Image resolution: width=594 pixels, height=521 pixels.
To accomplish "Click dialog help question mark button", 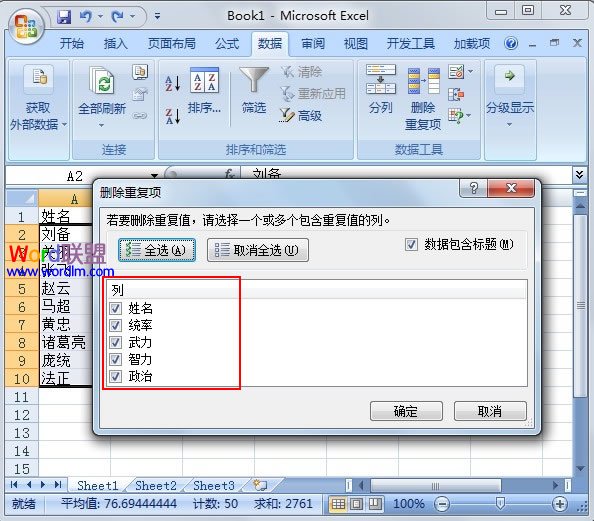I will pos(474,188).
